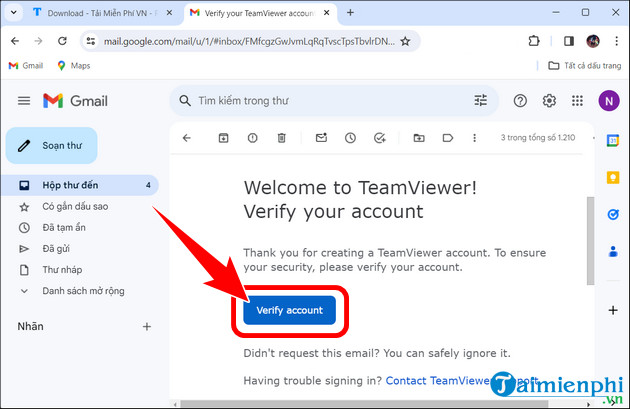Toggle the Gmail main menu hamburger

(24, 101)
